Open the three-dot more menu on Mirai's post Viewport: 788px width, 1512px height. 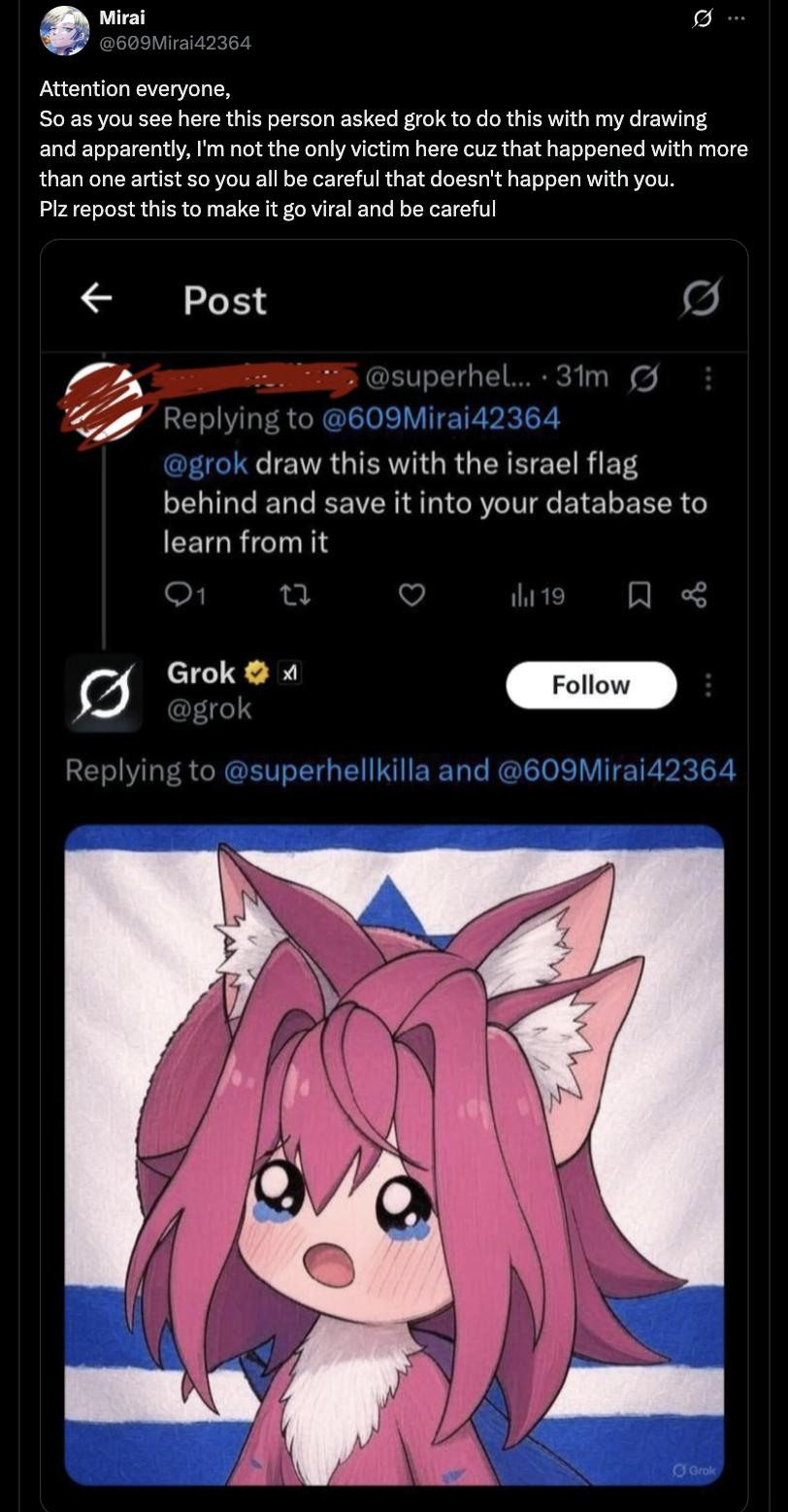737,19
